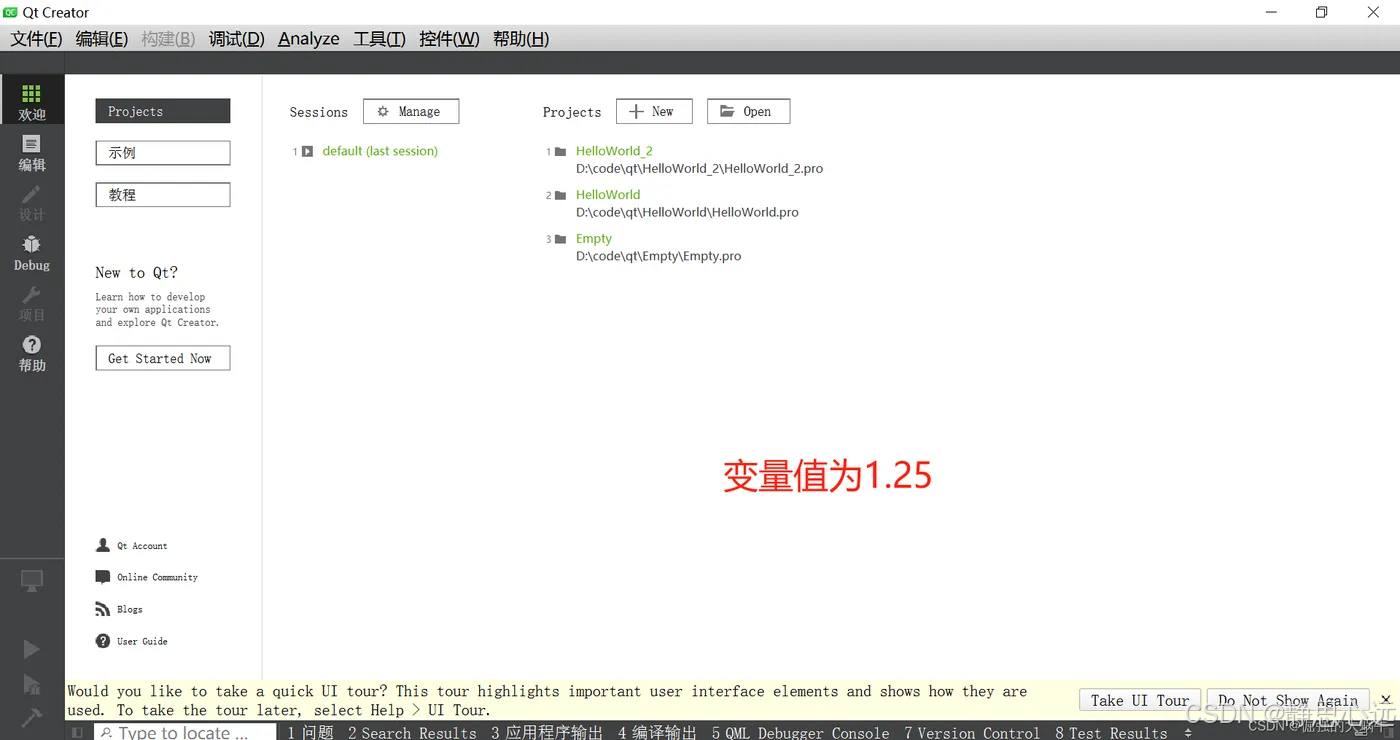The width and height of the screenshot is (1400, 740).
Task: Click the Type to locate search field
Action: coord(185,732)
